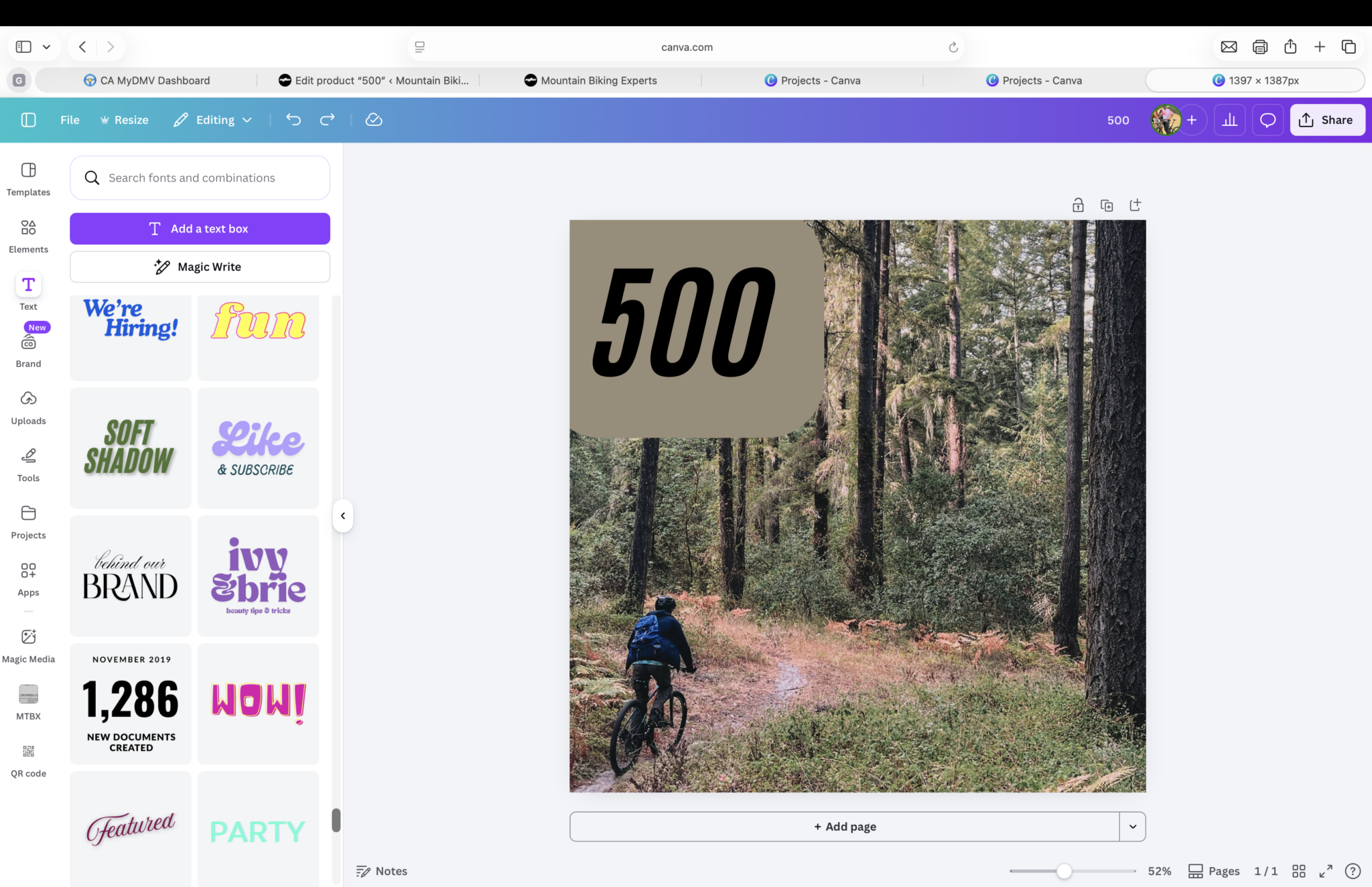Open the comments speech bubble icon
The height and width of the screenshot is (887, 1372).
[x=1267, y=120]
